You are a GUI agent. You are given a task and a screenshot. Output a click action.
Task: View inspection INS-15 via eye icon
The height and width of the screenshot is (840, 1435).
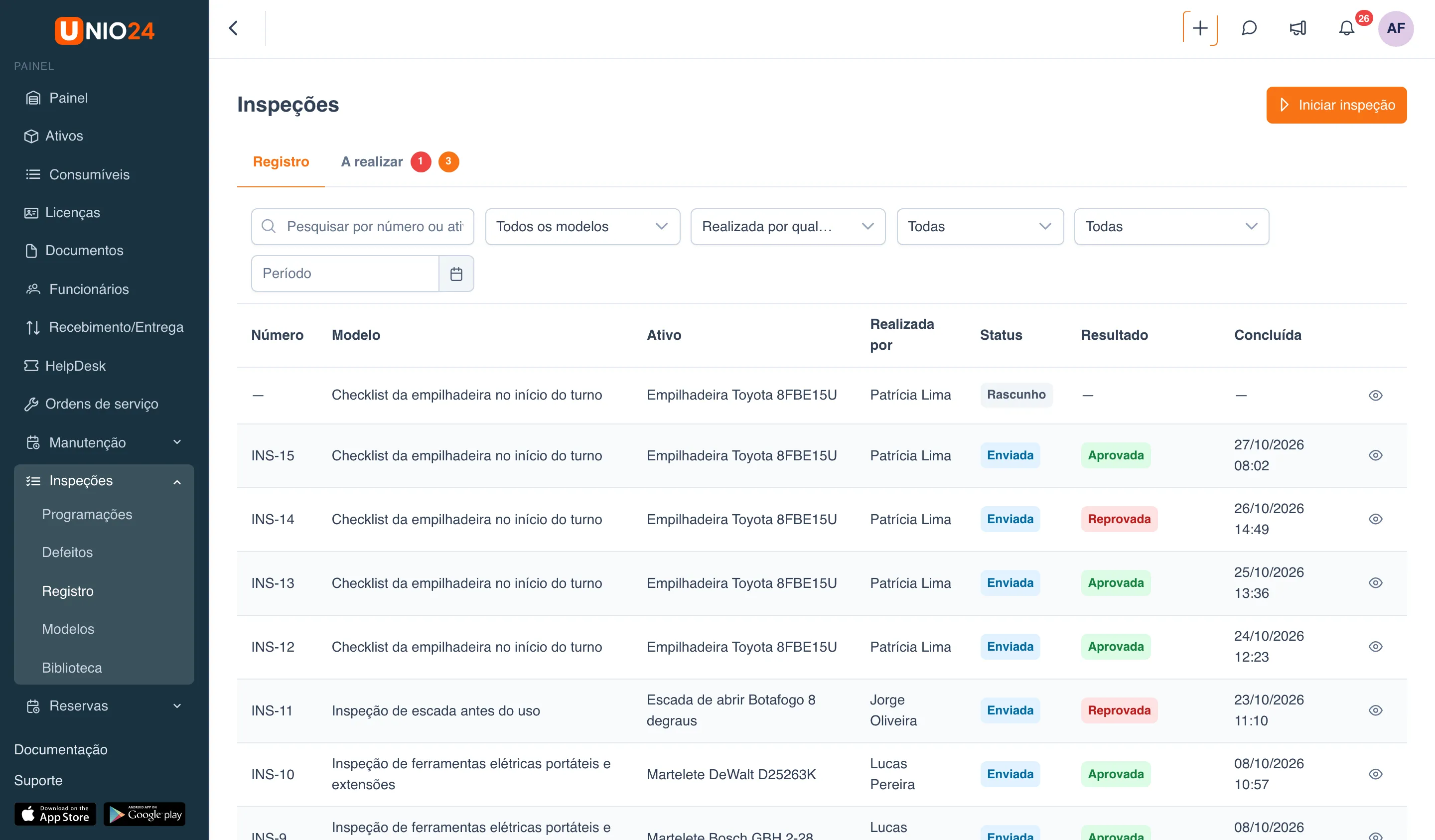[1375, 455]
